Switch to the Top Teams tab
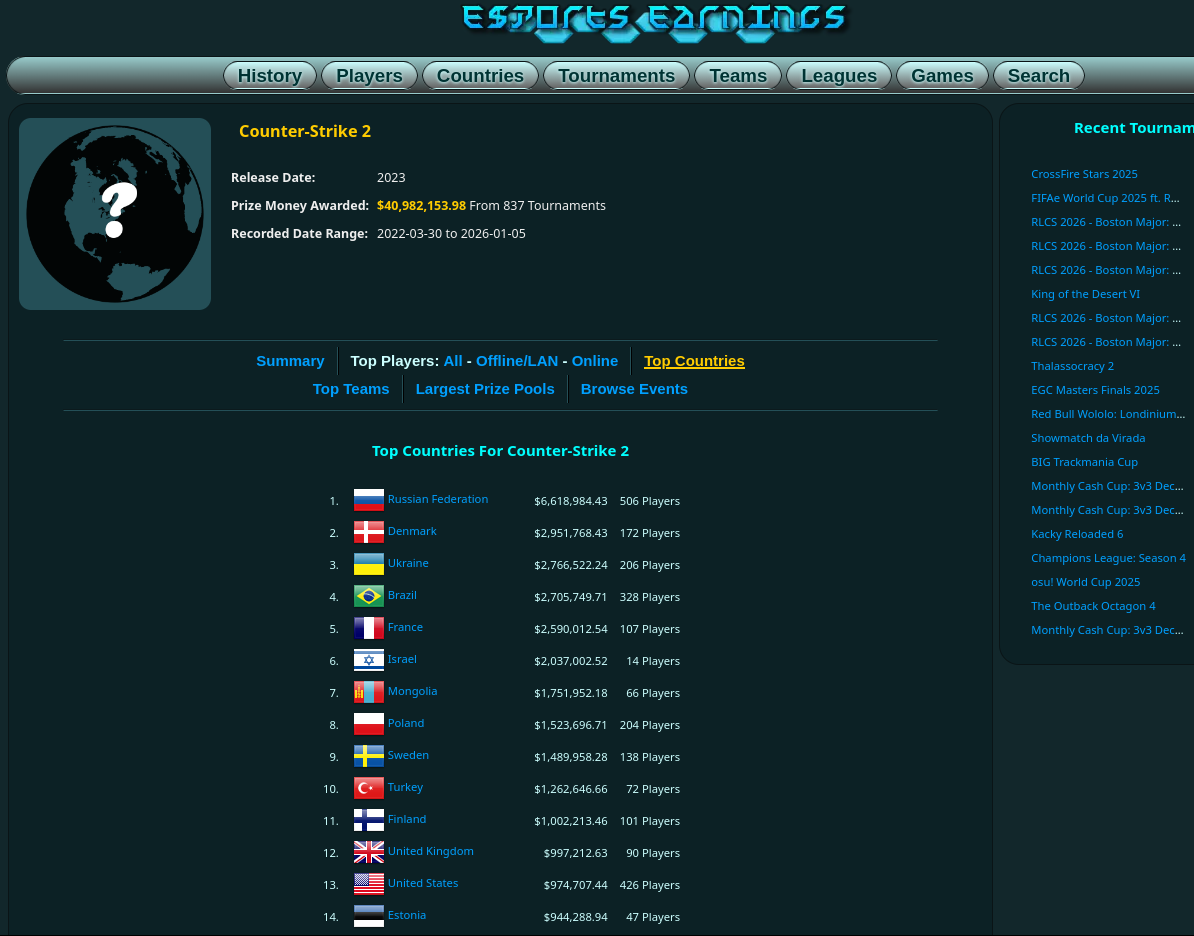 point(351,389)
